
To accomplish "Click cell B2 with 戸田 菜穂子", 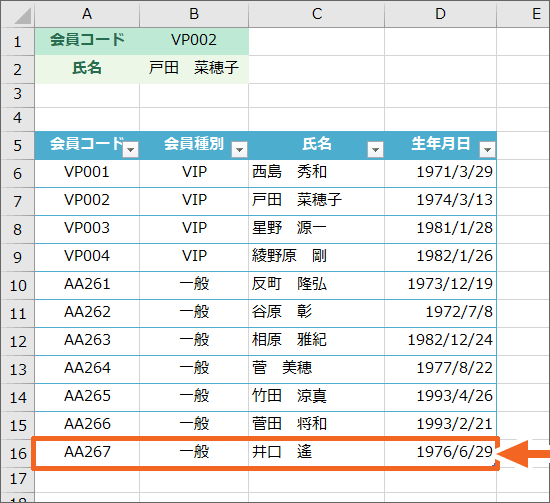I will tap(194, 68).
